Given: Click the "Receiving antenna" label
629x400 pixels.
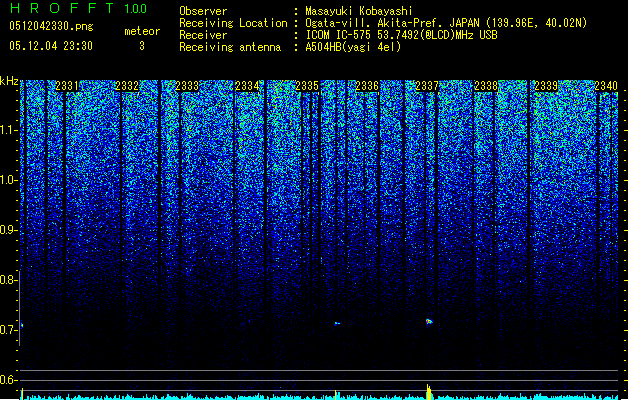Looking at the screenshot, I should point(230,47).
